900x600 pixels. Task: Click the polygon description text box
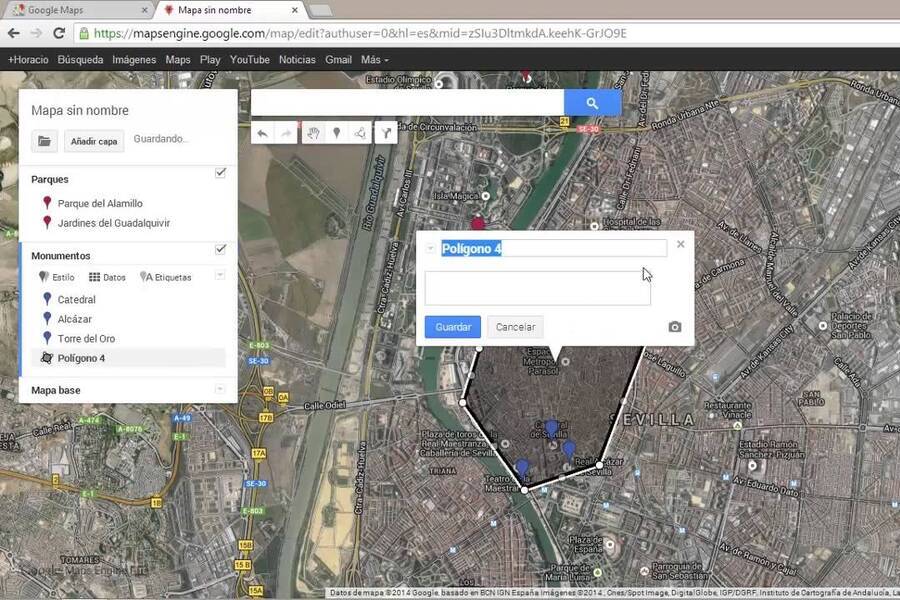(x=537, y=288)
